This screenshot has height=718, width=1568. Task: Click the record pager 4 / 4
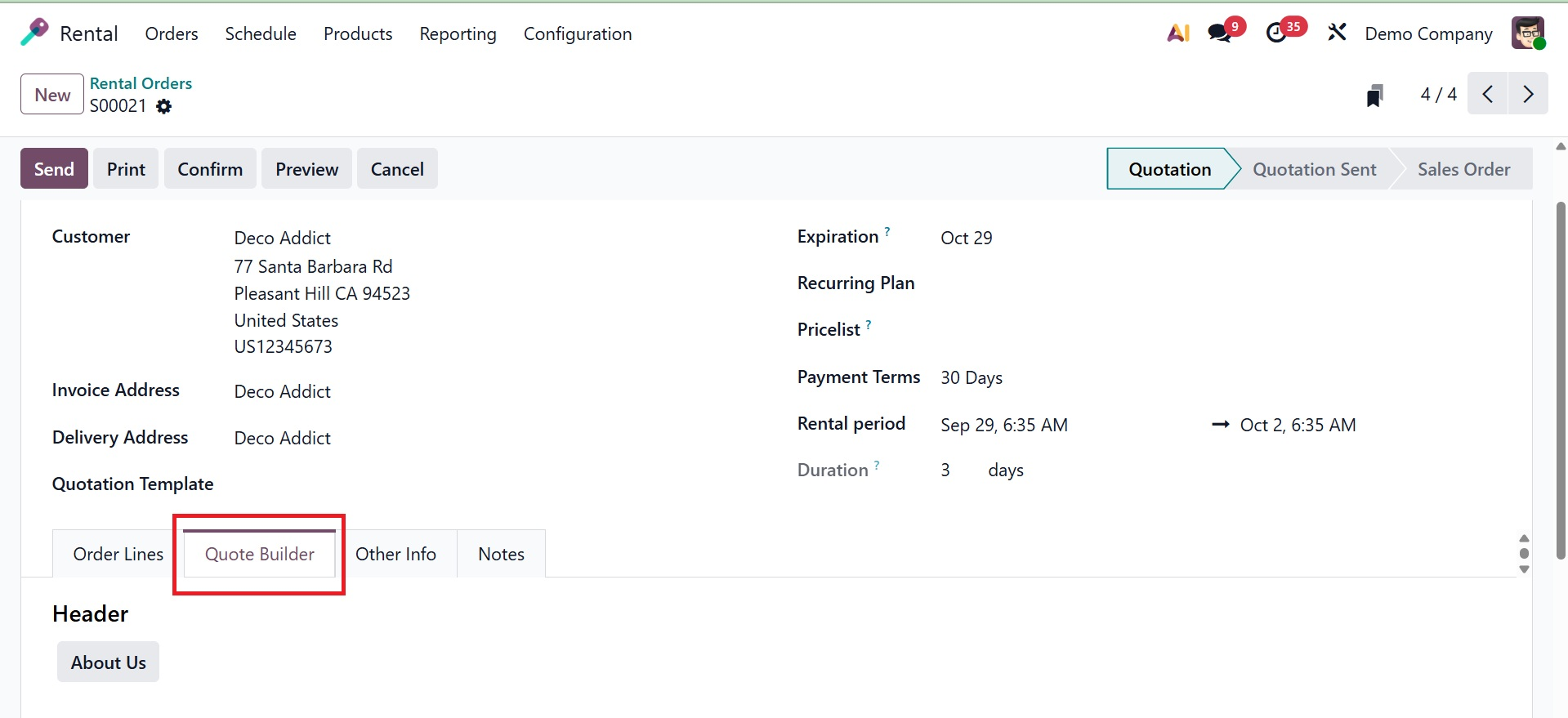click(x=1438, y=94)
